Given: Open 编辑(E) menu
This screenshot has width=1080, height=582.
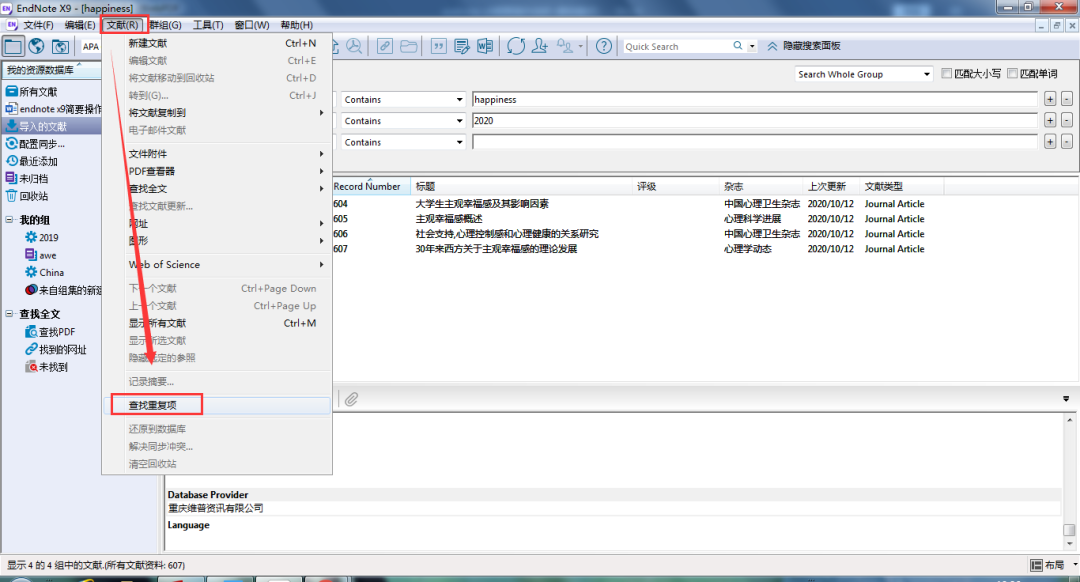Looking at the screenshot, I should click(80, 25).
